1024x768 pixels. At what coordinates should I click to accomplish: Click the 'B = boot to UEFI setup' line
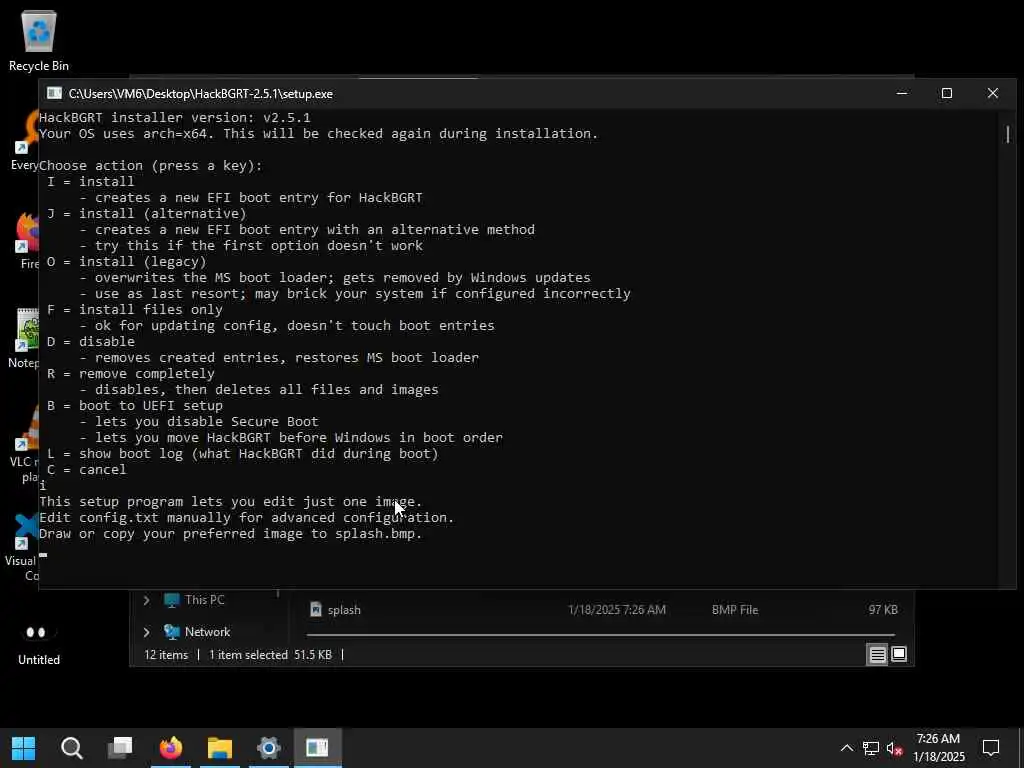[x=135, y=406]
